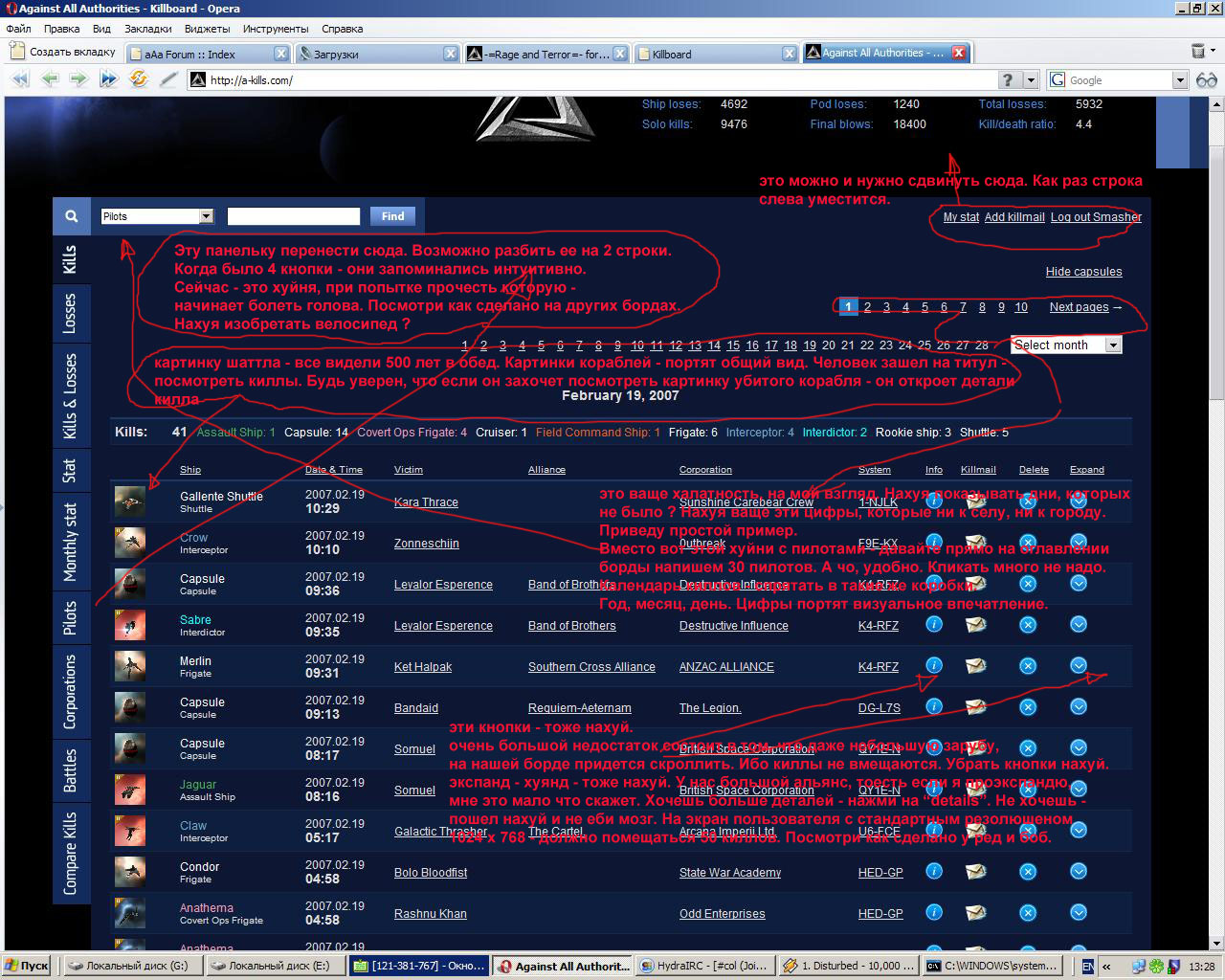Screen dimensions: 1225x980
Task: Expand the Sabre kill row details
Action: click(x=1079, y=624)
